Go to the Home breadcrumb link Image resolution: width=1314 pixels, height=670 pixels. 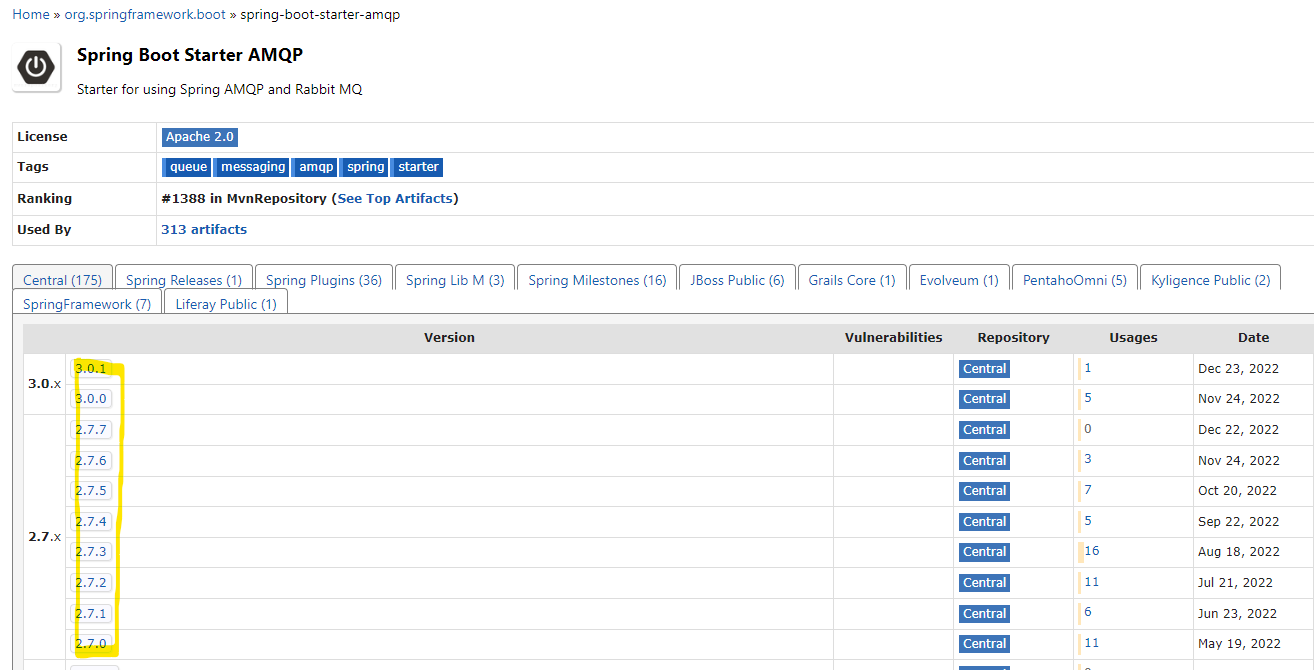click(30, 15)
